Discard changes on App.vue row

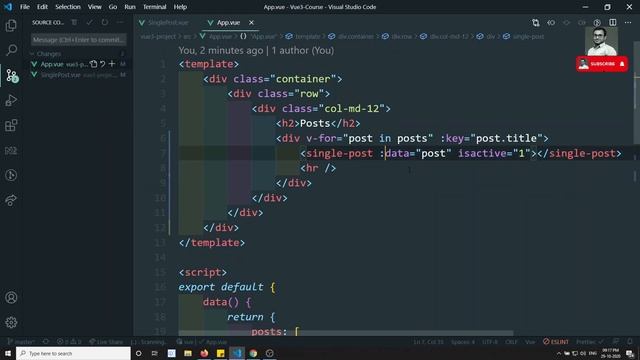pyautogui.click(x=103, y=64)
